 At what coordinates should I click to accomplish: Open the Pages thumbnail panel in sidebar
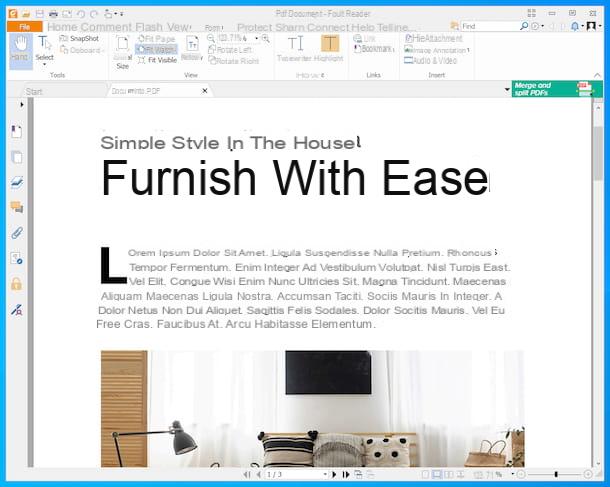pos(16,157)
